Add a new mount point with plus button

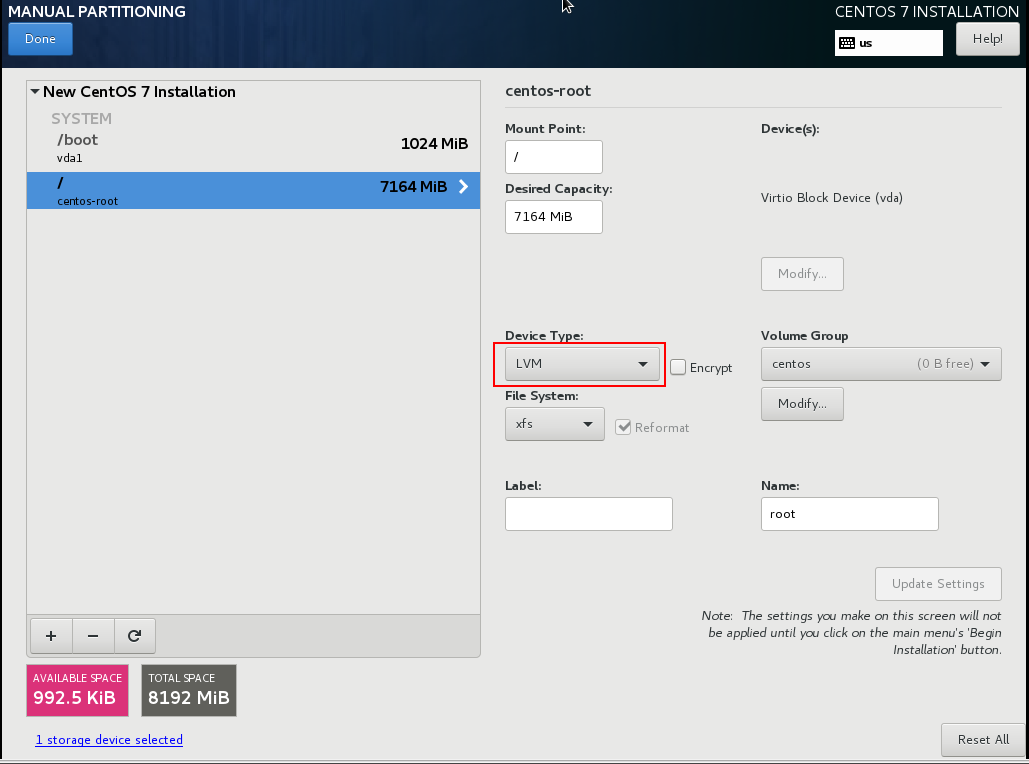51,635
